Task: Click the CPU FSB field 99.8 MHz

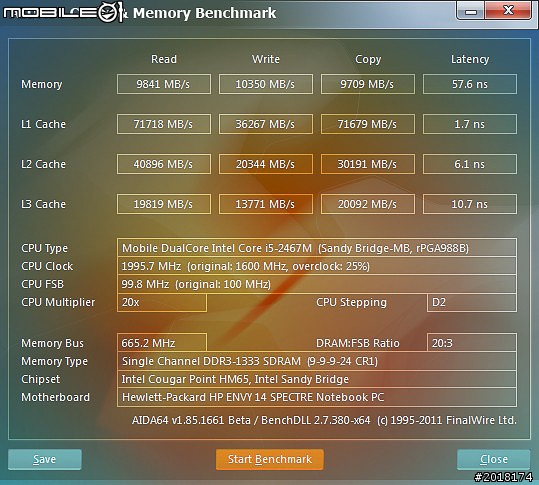Action: tap(317, 284)
